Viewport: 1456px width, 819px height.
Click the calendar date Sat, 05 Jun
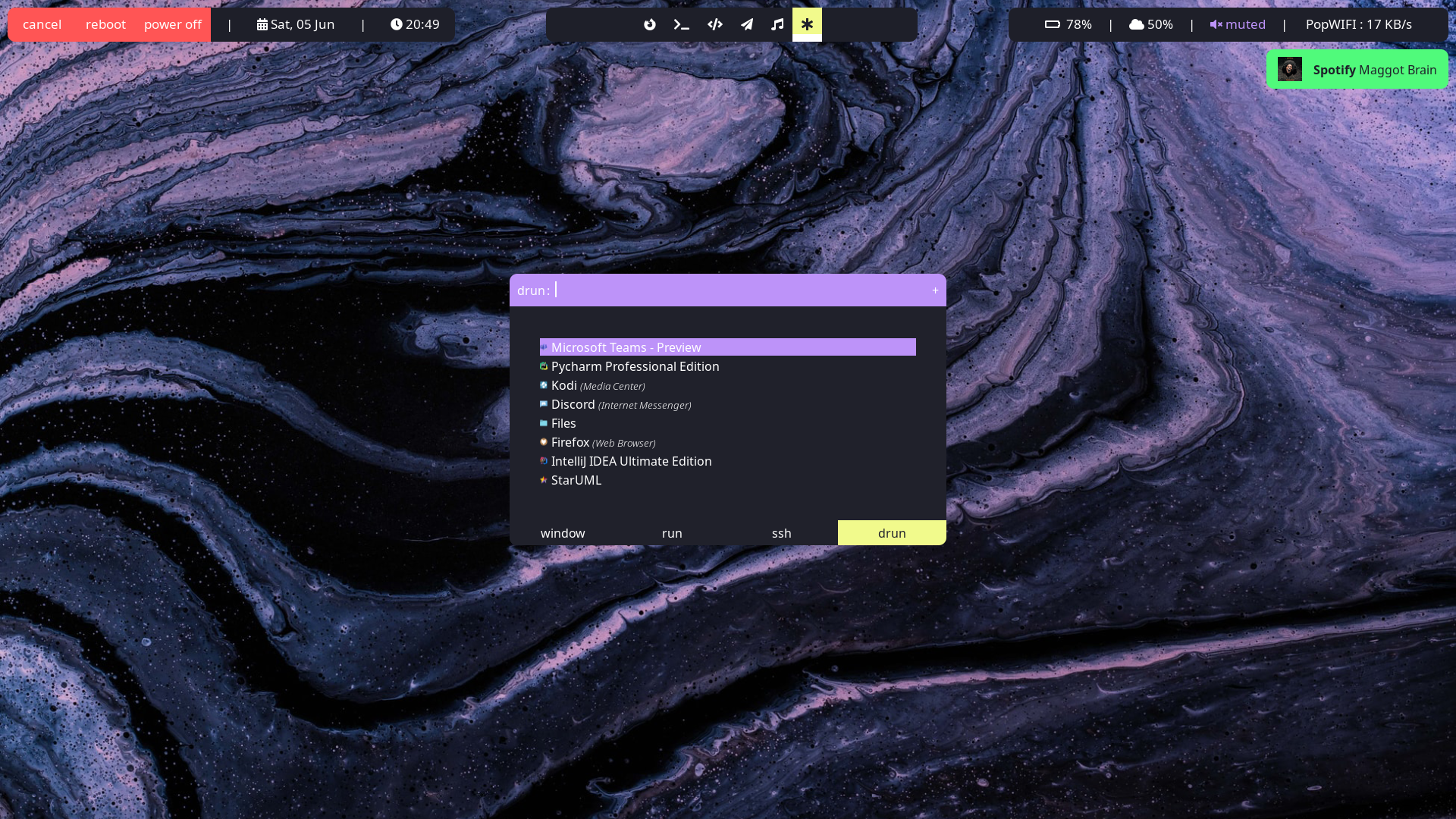coord(296,24)
